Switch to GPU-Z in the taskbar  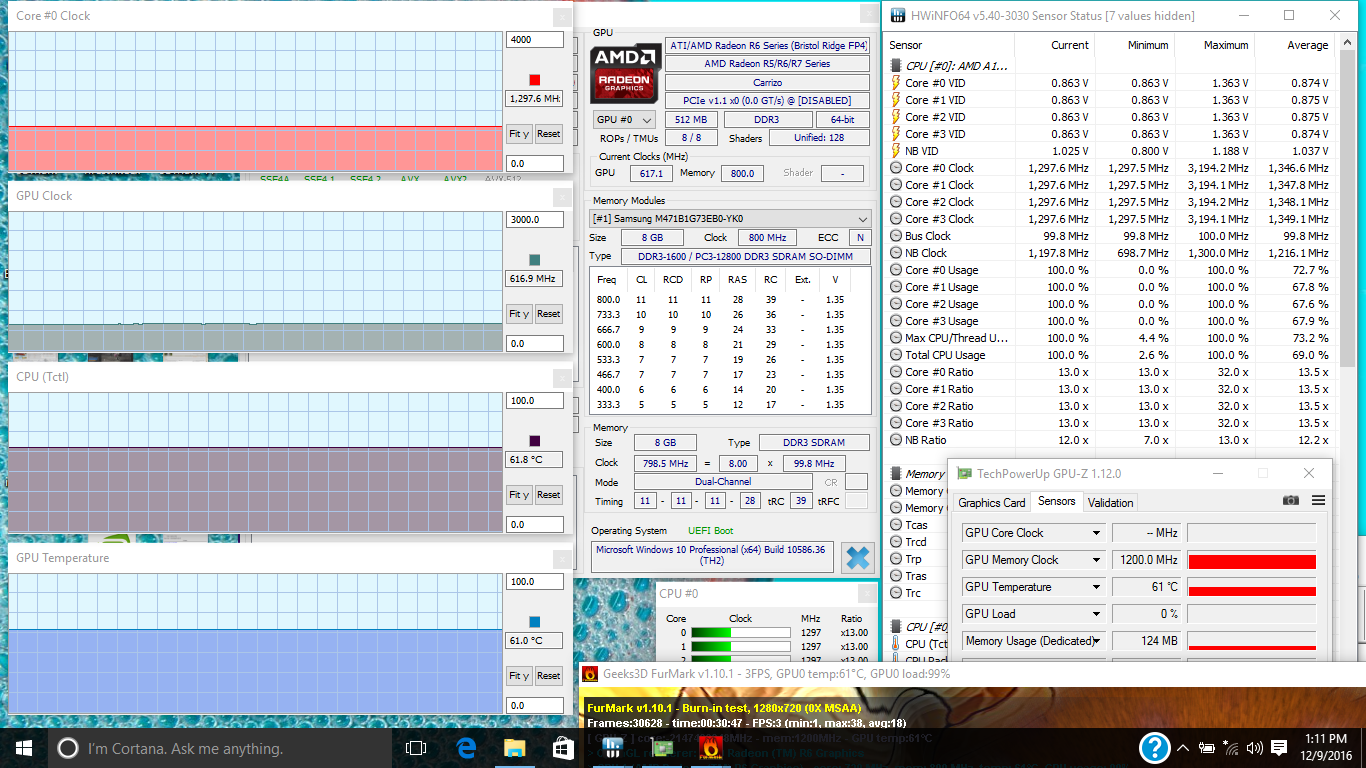point(661,748)
